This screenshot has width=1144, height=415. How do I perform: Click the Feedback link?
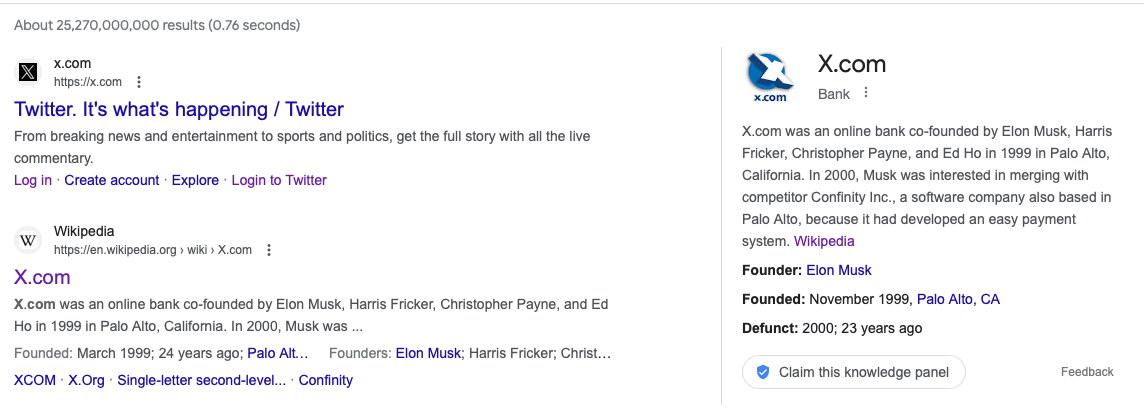click(x=1087, y=372)
